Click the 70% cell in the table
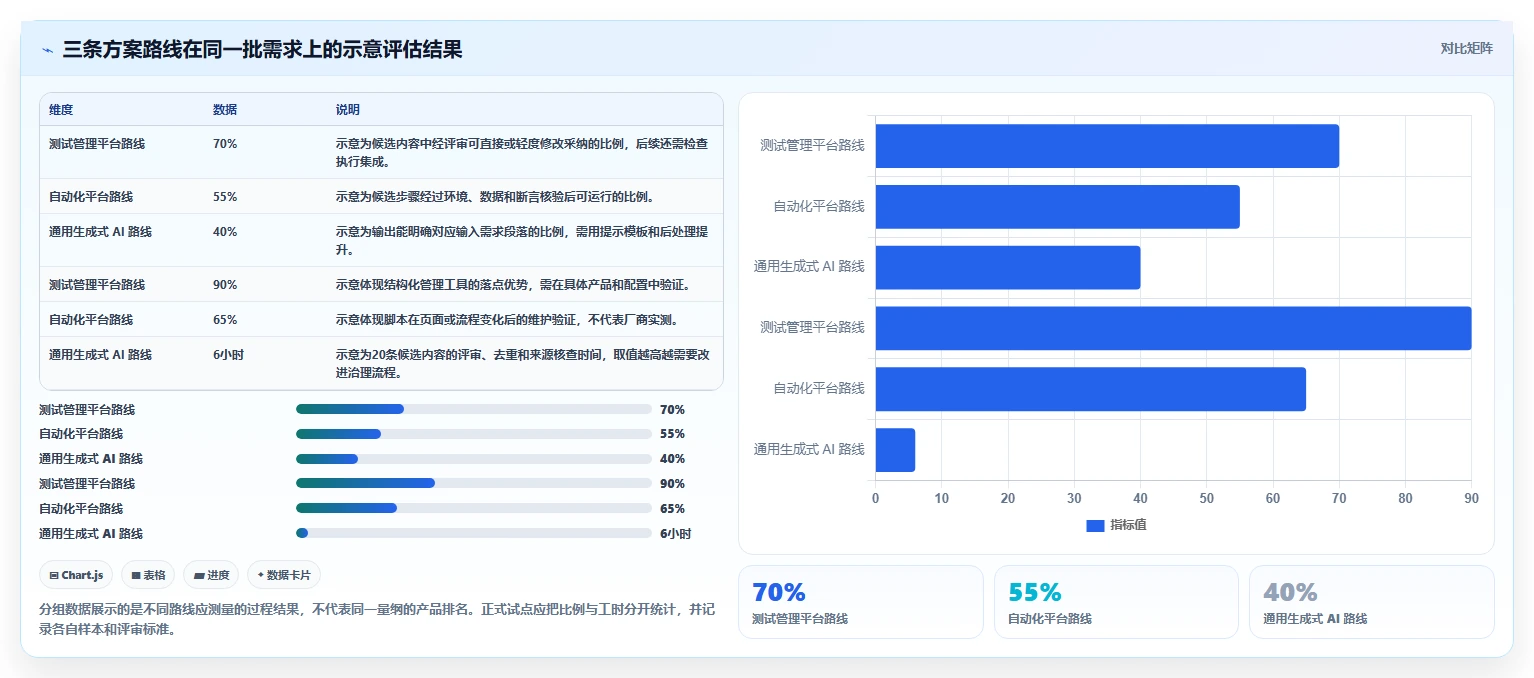The height and width of the screenshot is (678, 1534). (225, 144)
